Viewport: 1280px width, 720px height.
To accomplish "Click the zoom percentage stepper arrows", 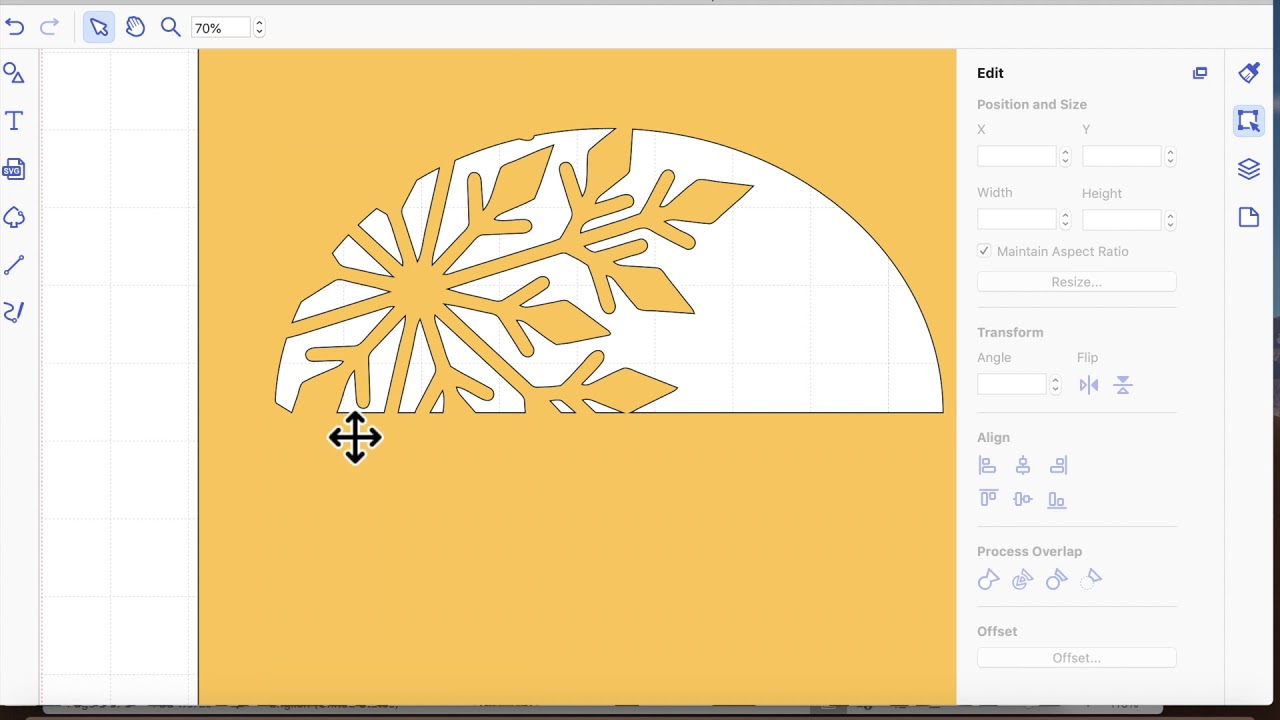I will 259,28.
